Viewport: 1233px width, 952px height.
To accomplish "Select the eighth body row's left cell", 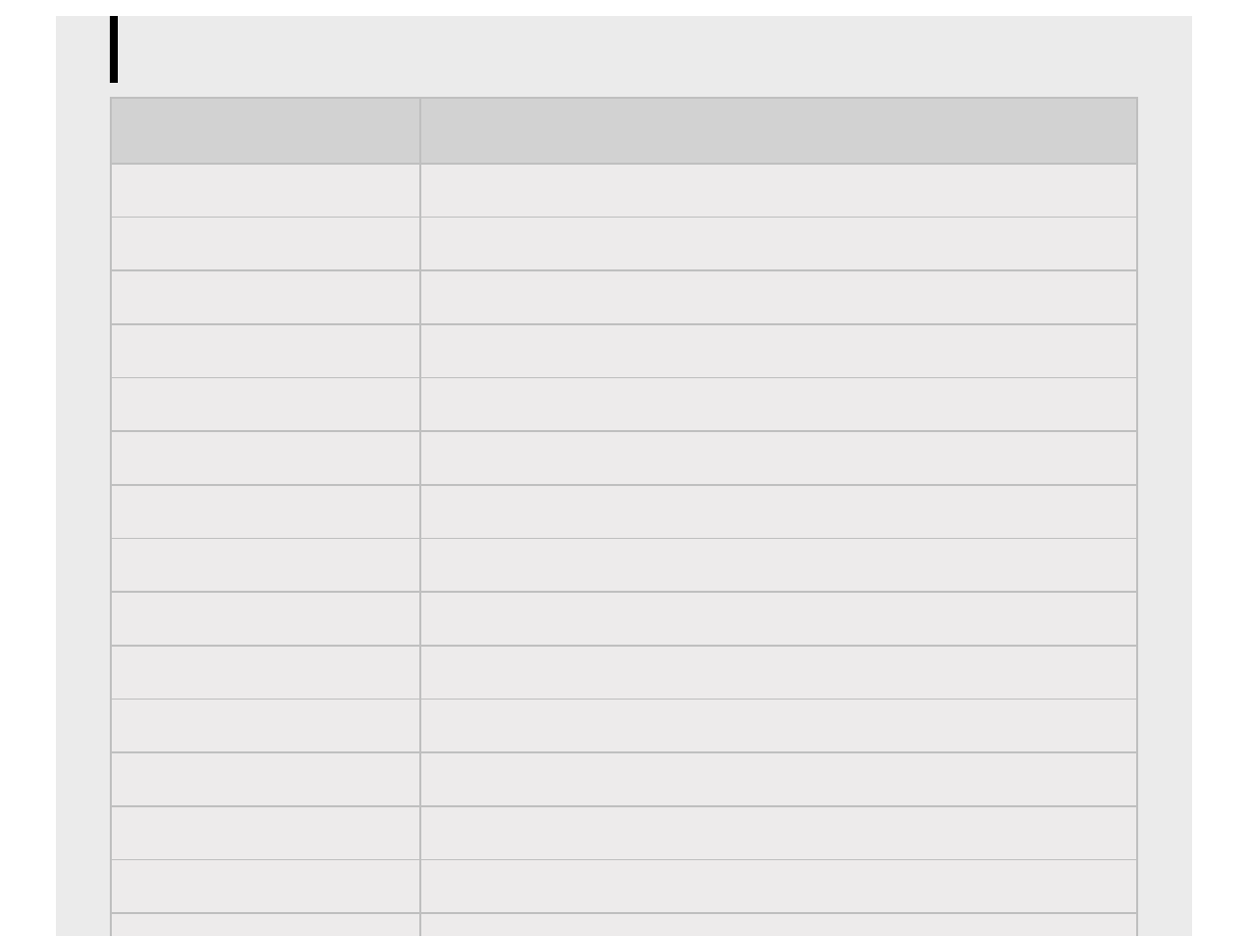I will tap(266, 565).
